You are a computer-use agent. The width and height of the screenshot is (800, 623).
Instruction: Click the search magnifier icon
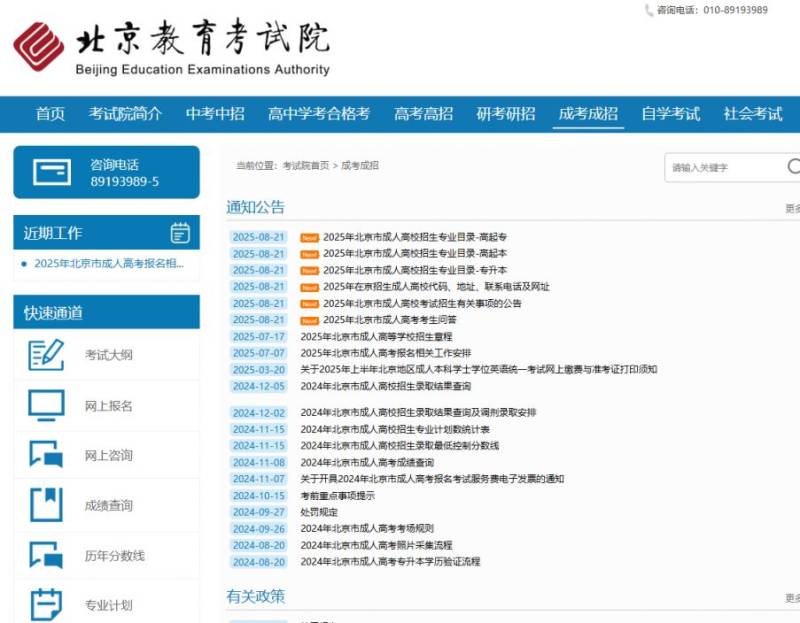[794, 167]
